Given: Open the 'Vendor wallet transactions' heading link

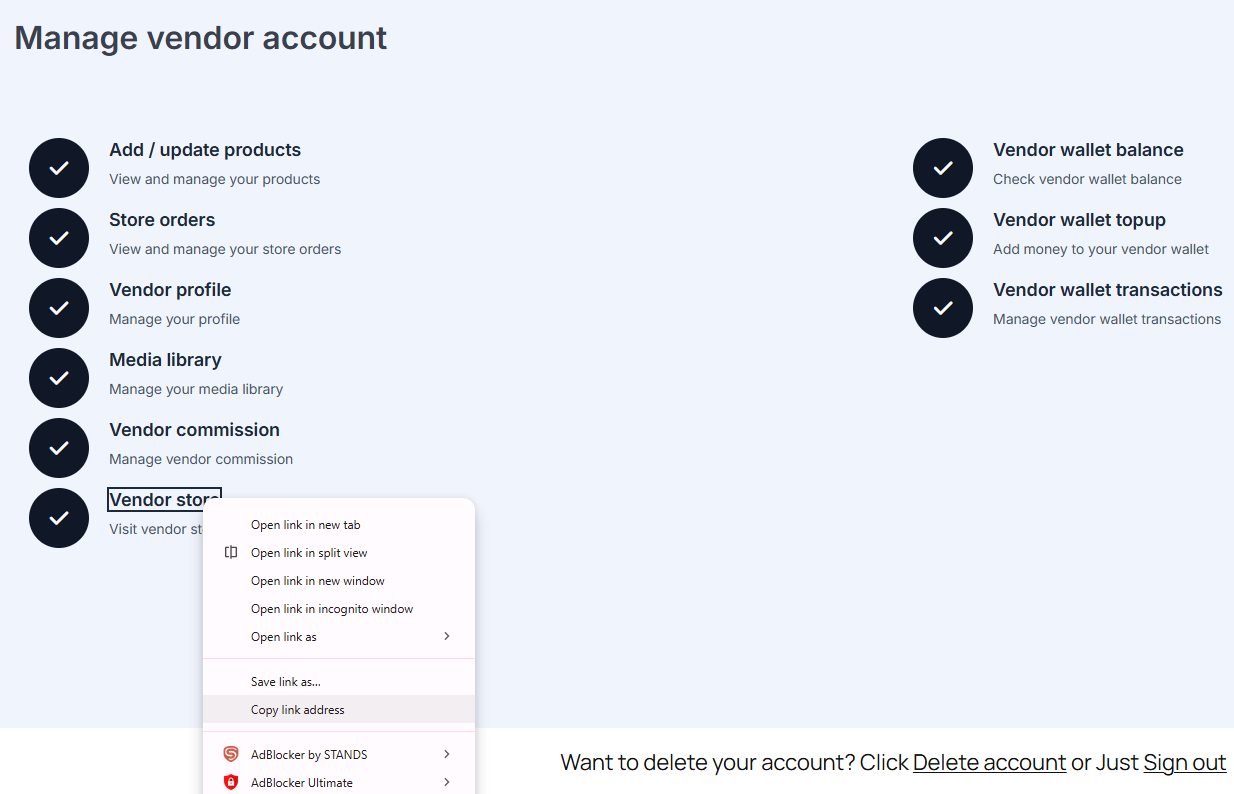Looking at the screenshot, I should point(1107,290).
